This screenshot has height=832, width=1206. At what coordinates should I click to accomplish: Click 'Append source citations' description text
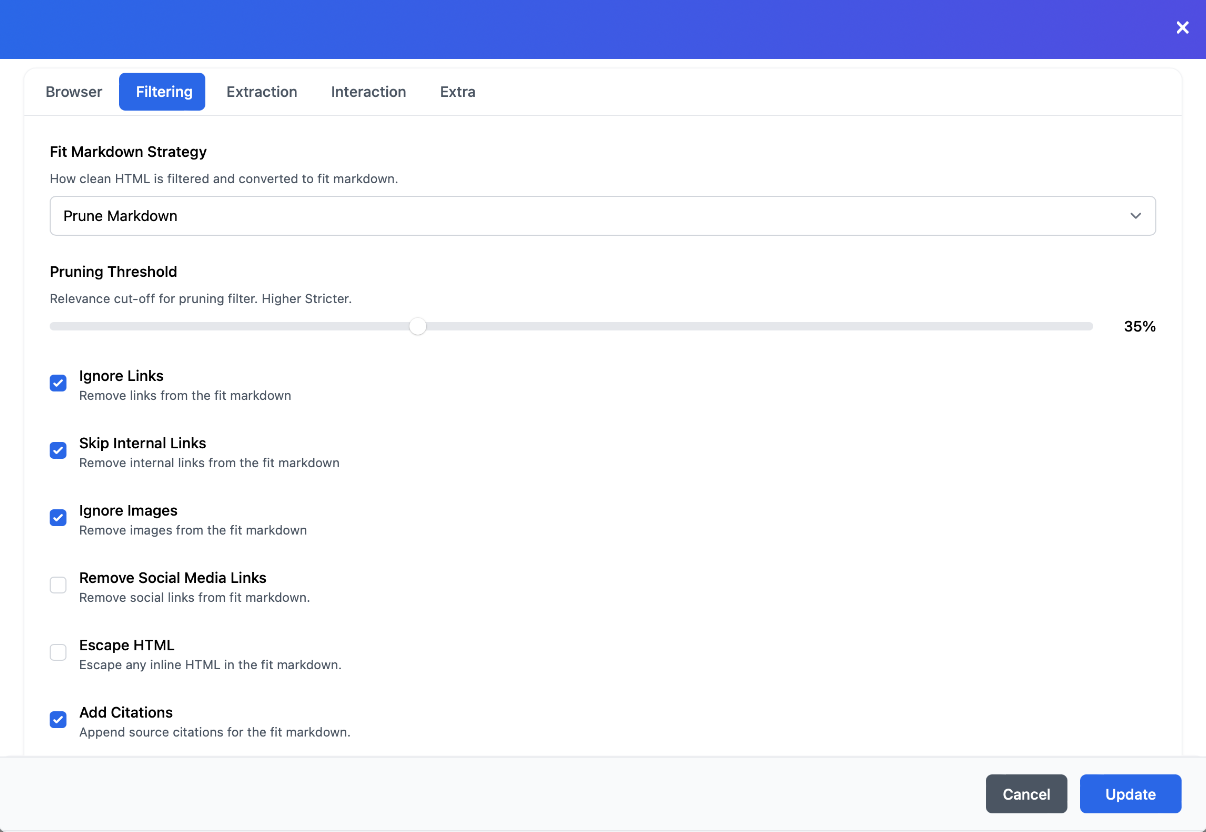[214, 732]
